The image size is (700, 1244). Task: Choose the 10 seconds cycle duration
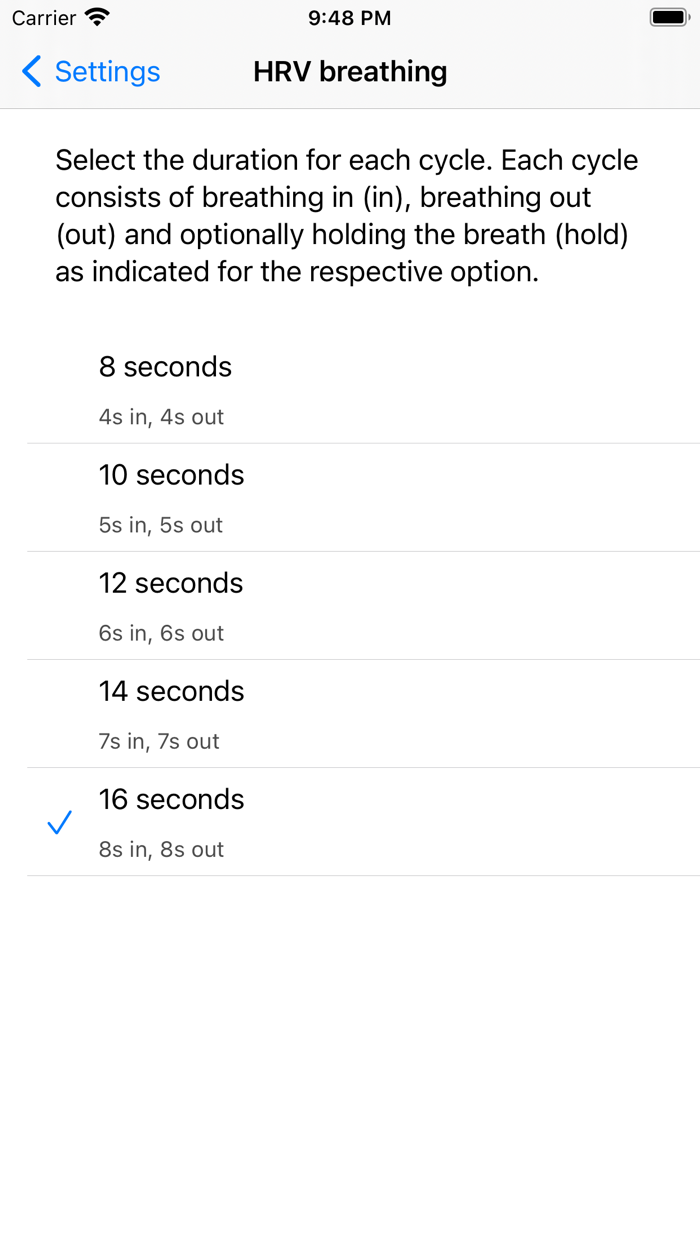coord(171,475)
